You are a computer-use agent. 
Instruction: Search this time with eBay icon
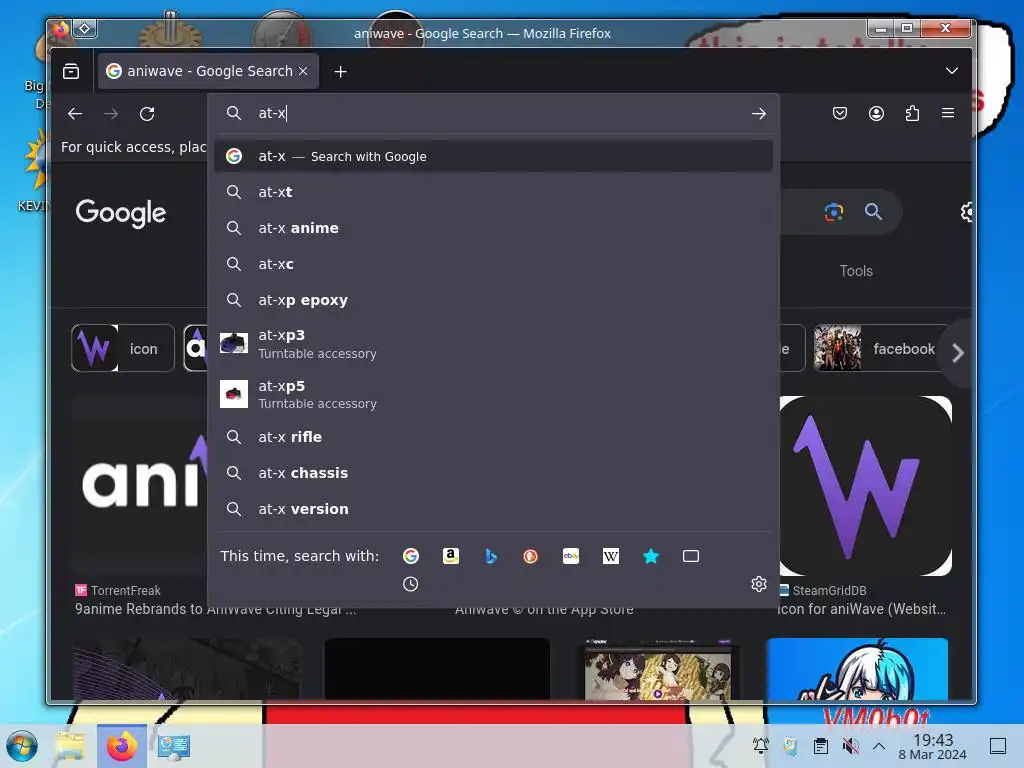[x=571, y=556]
